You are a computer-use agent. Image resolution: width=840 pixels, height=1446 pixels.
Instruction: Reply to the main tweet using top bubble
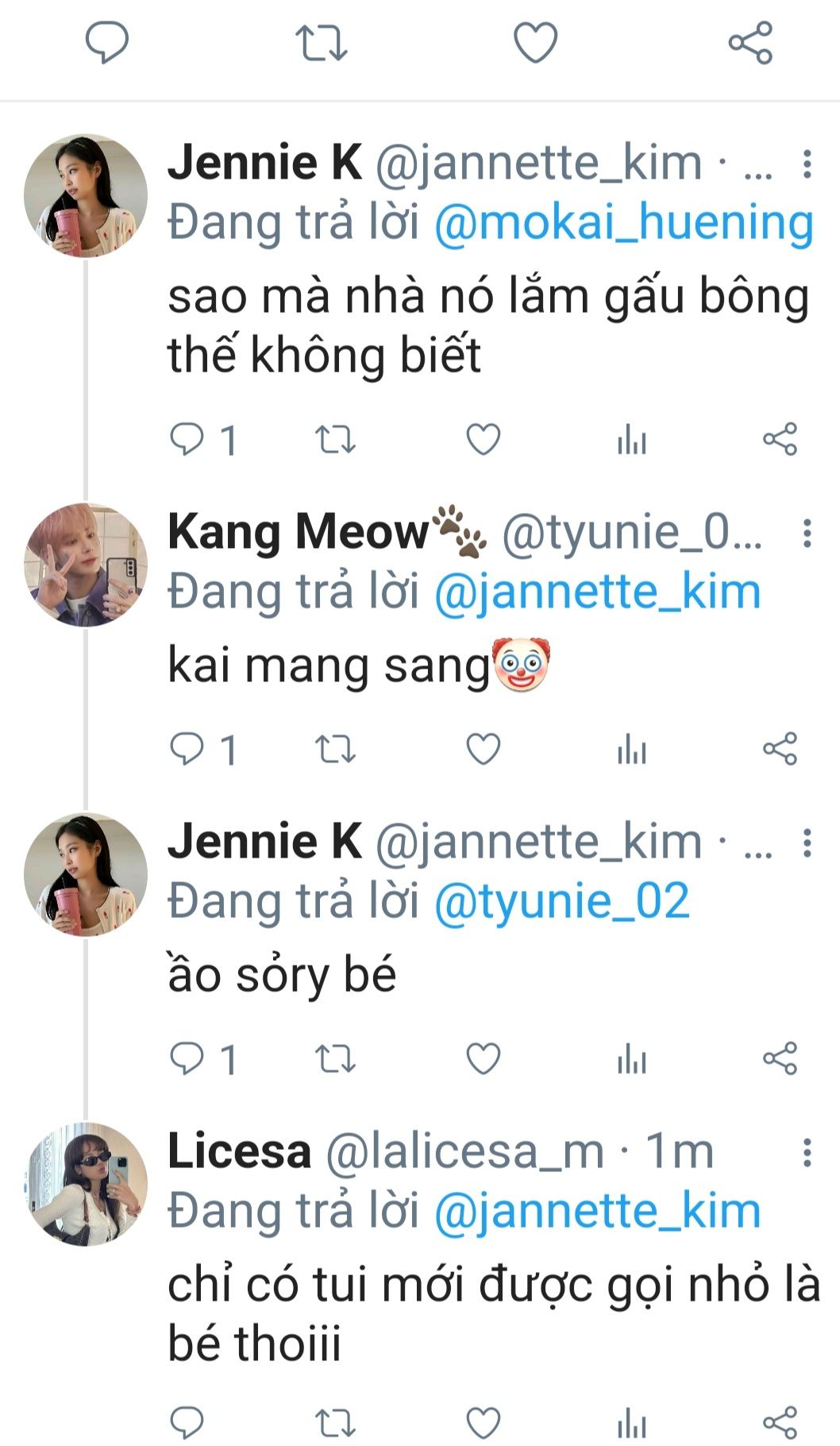point(107,43)
